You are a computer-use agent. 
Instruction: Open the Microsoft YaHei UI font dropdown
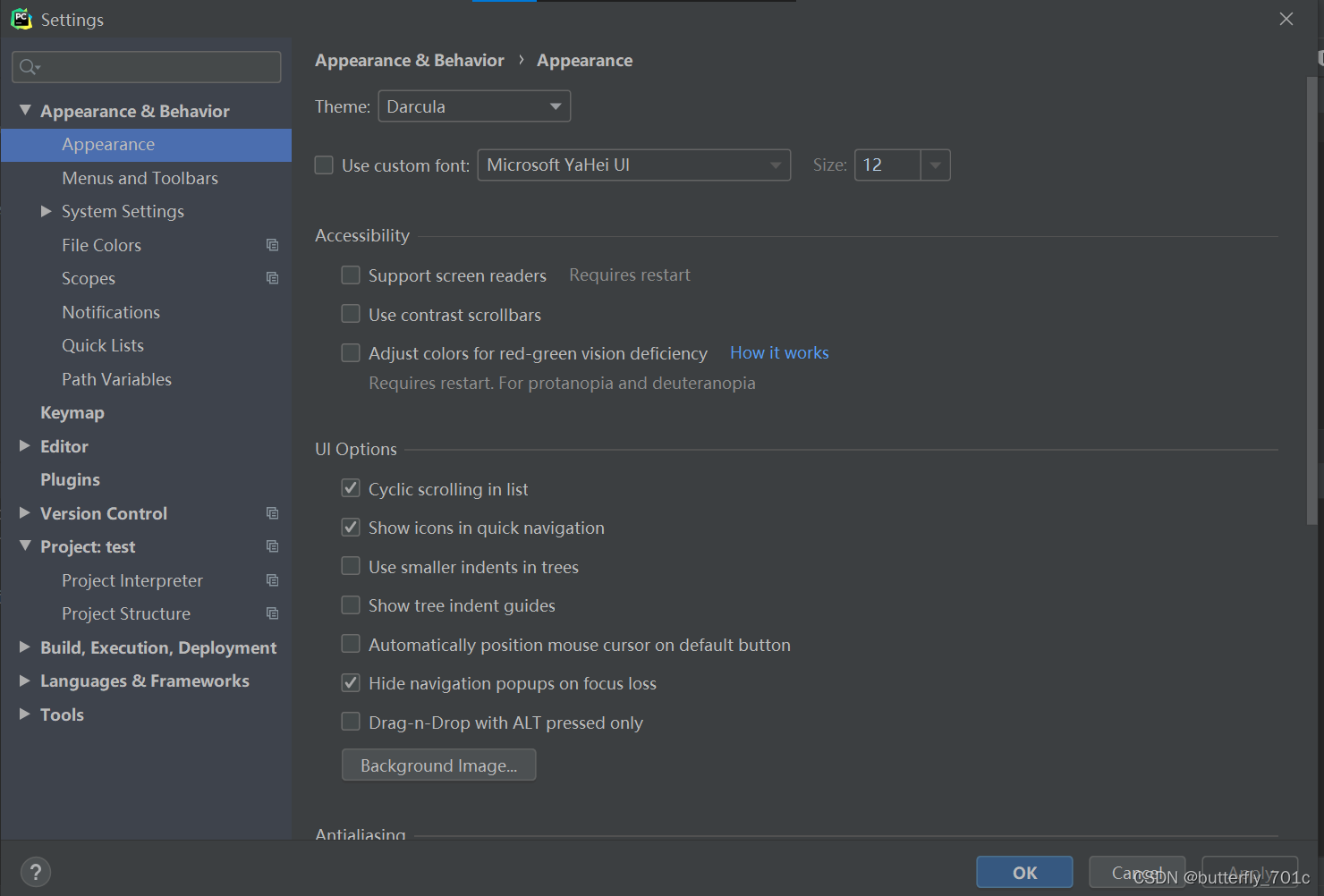point(634,165)
